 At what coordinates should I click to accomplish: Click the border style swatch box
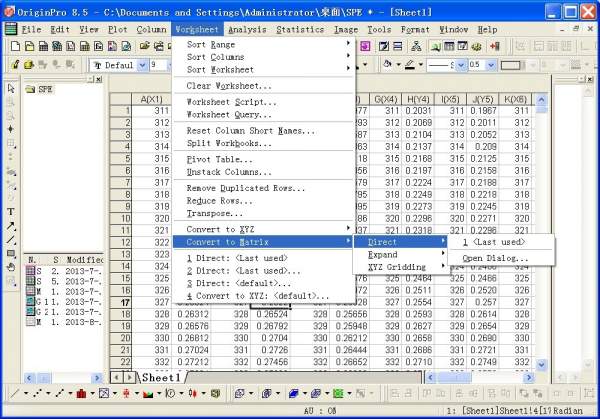(512, 65)
